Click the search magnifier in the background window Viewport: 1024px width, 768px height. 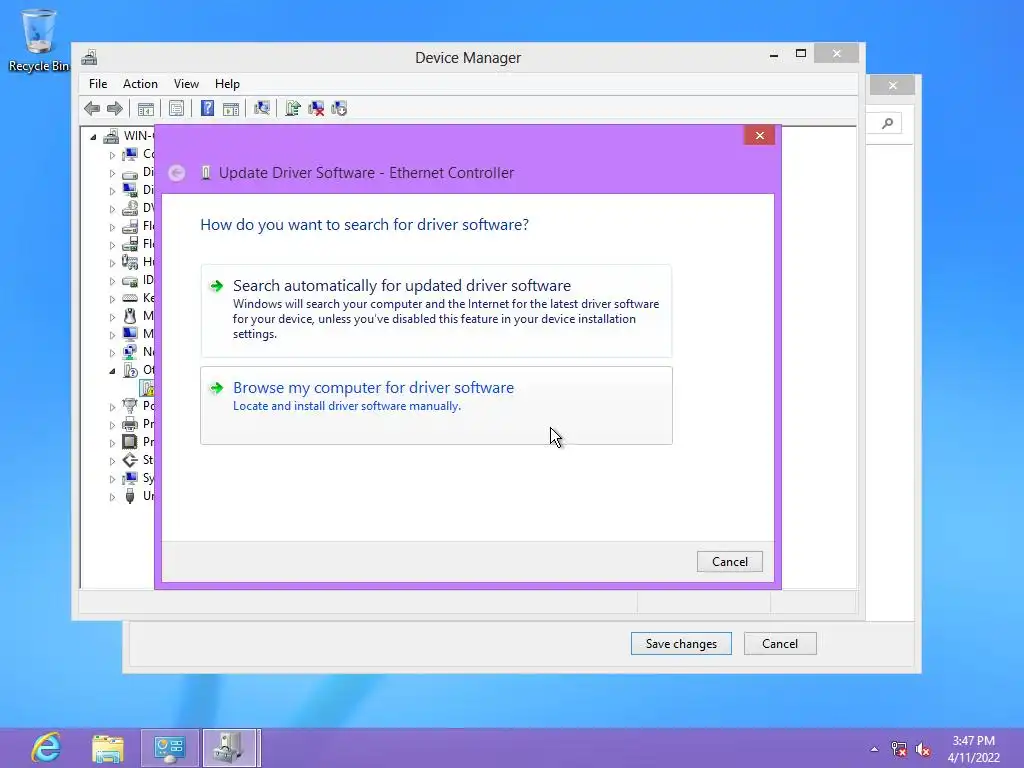pyautogui.click(x=888, y=123)
